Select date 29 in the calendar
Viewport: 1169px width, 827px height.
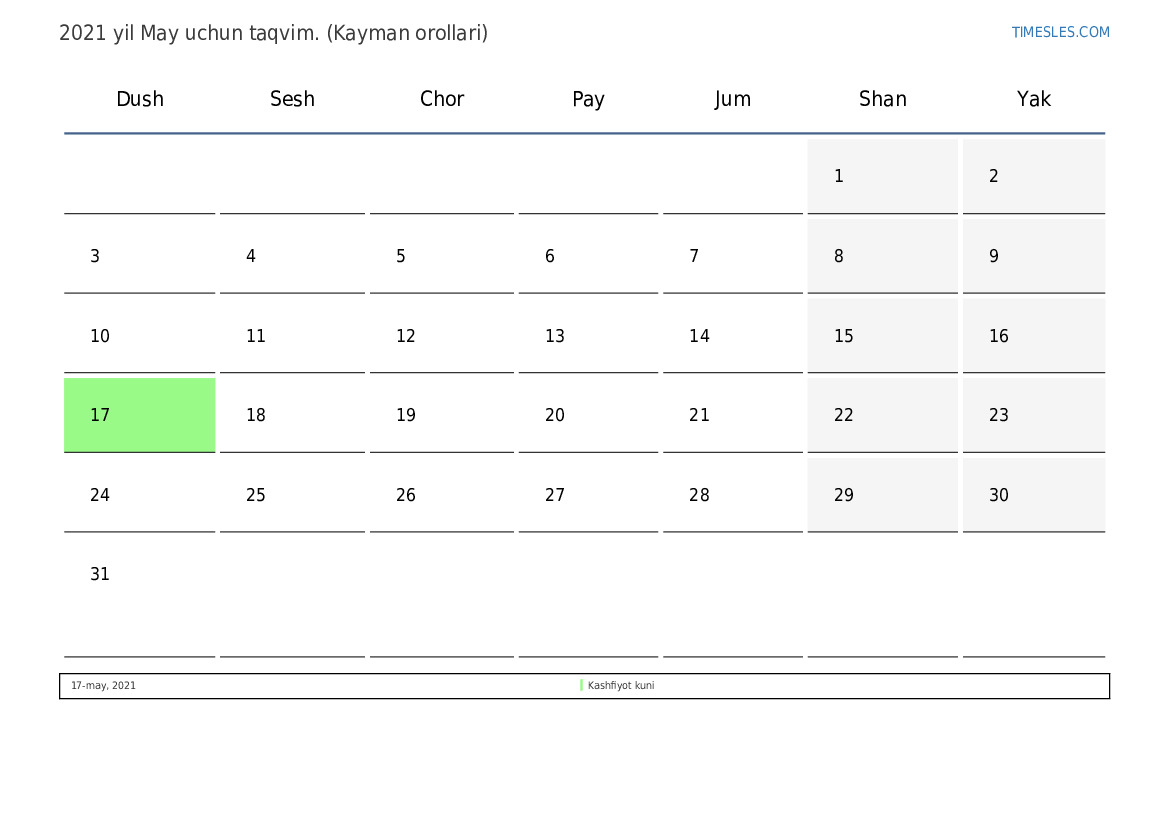883,494
